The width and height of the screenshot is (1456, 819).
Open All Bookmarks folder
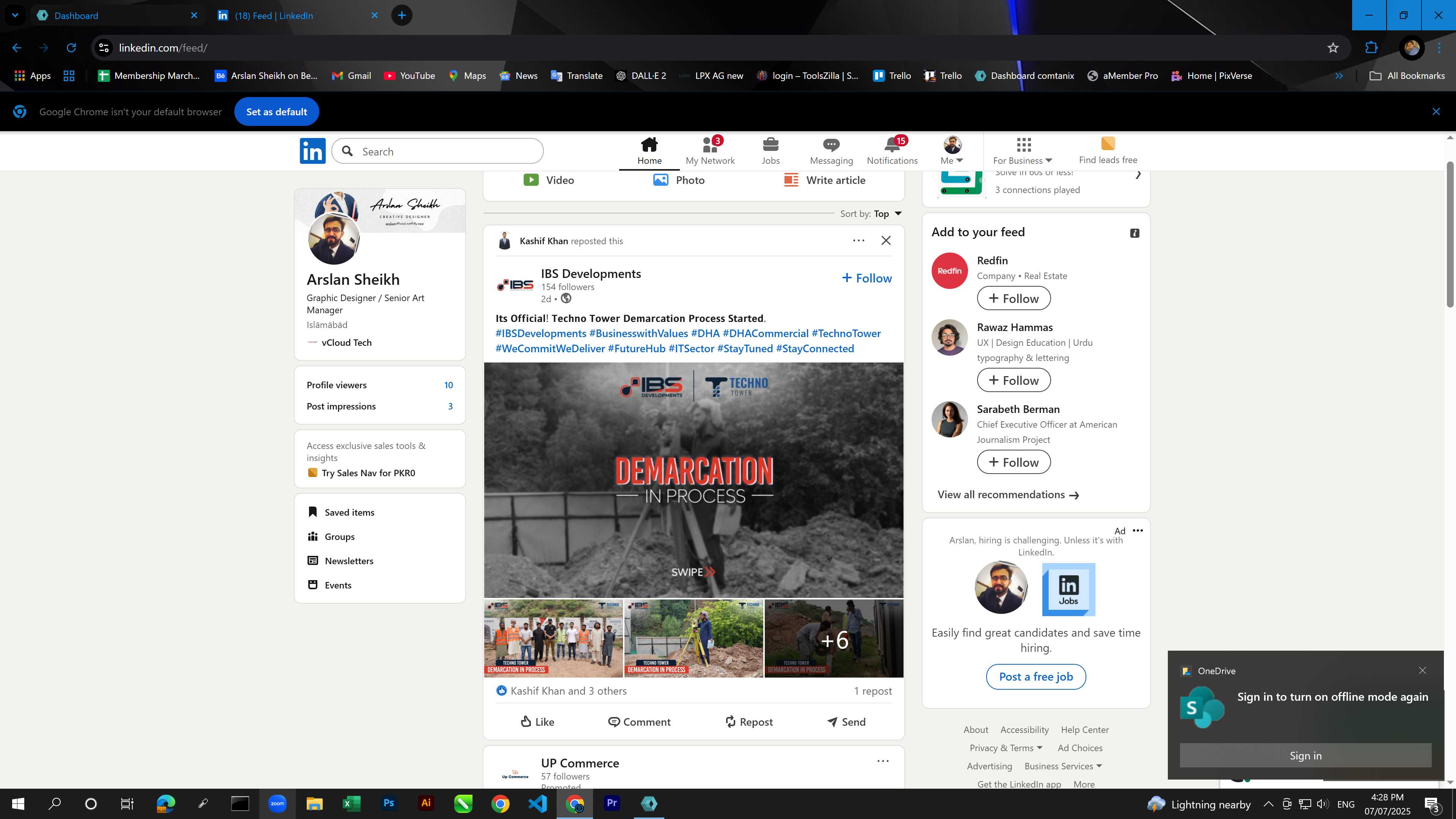(x=1407, y=76)
